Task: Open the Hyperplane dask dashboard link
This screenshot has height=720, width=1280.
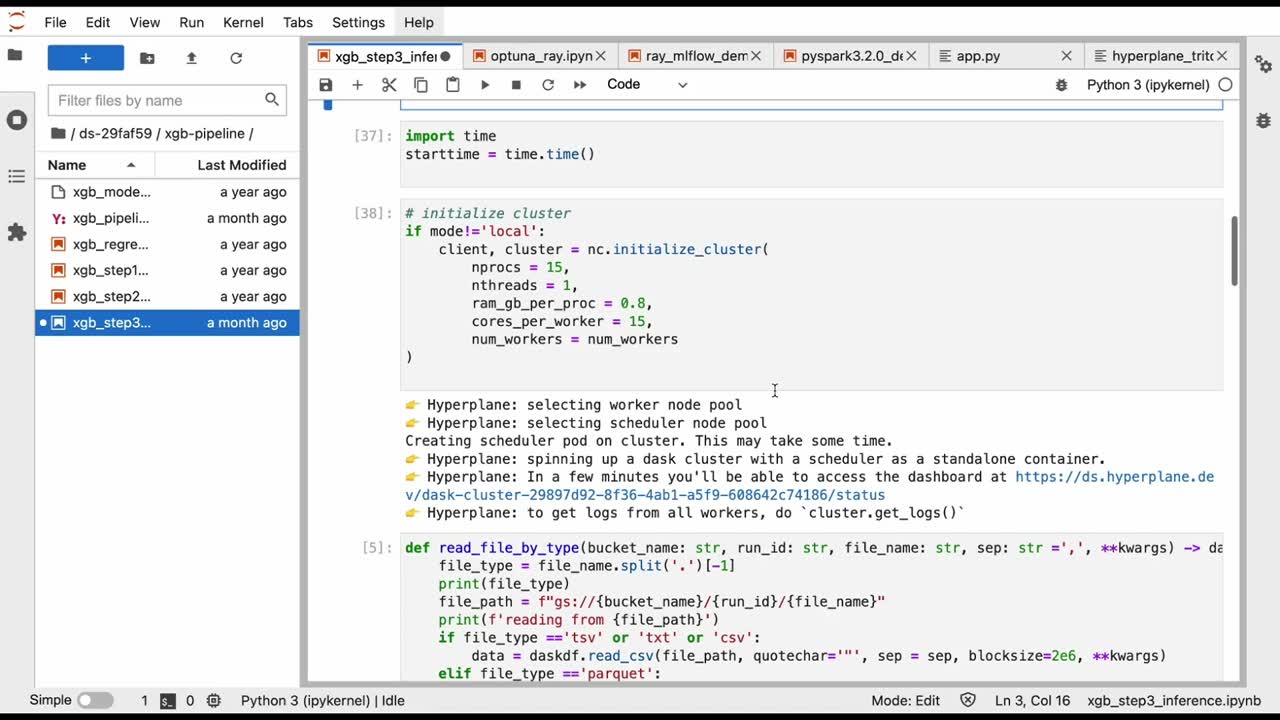Action: [1114, 477]
